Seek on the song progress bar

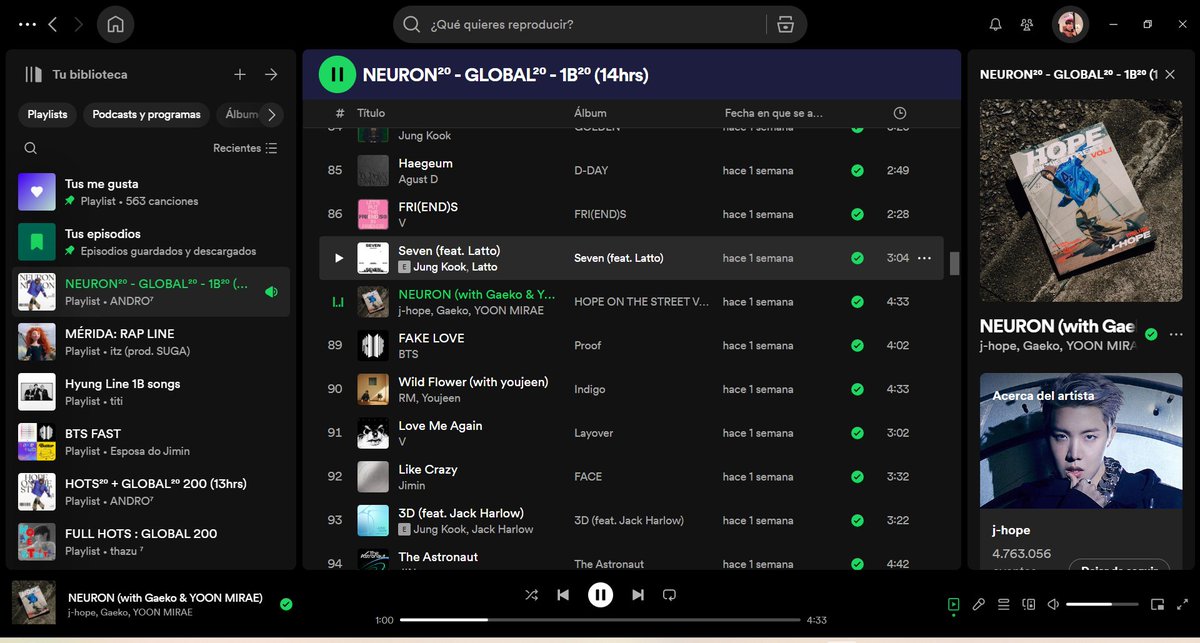click(600, 620)
